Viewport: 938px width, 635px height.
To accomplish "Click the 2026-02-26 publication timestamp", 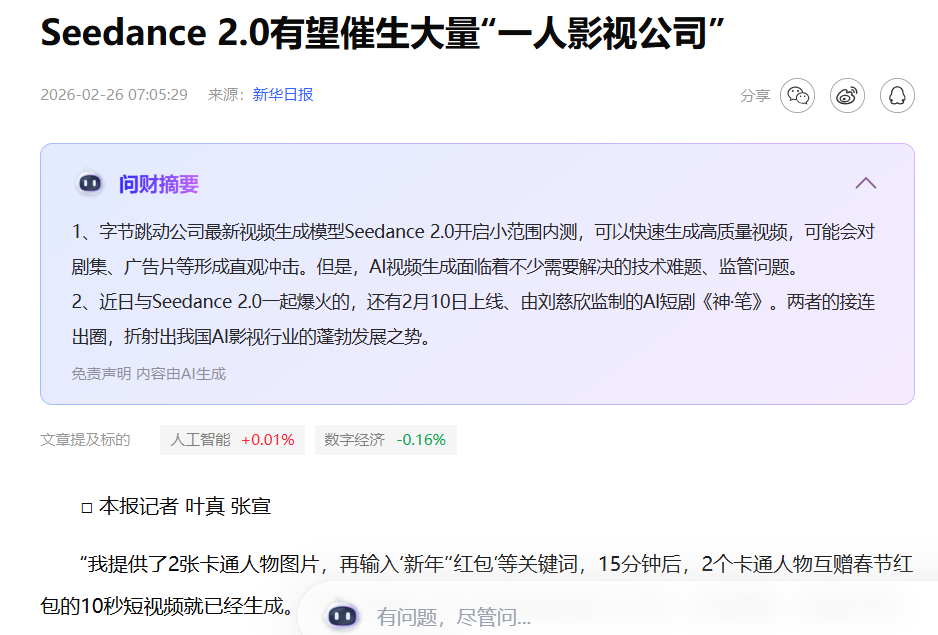I will coord(114,95).
